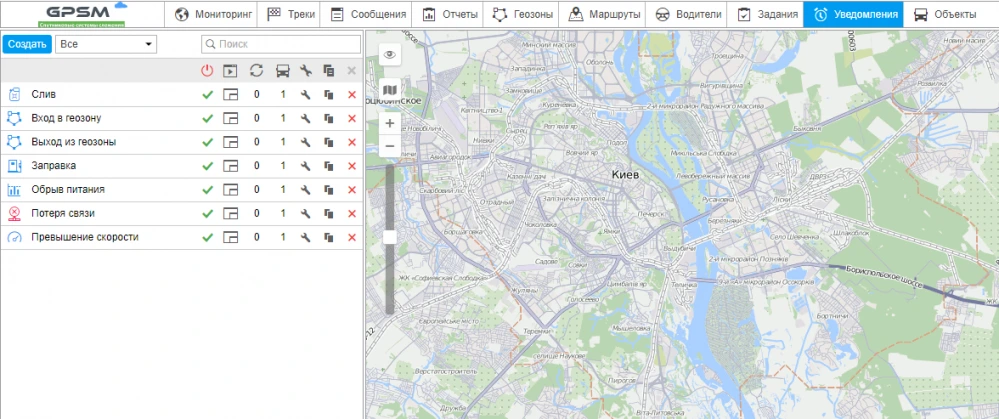1000x419 pixels.
Task: Disable the Выход из геозоны notification checkmark
Action: (x=208, y=142)
